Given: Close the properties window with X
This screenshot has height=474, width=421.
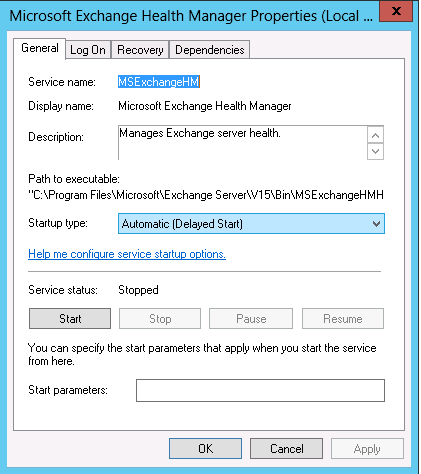Looking at the screenshot, I should click(396, 11).
